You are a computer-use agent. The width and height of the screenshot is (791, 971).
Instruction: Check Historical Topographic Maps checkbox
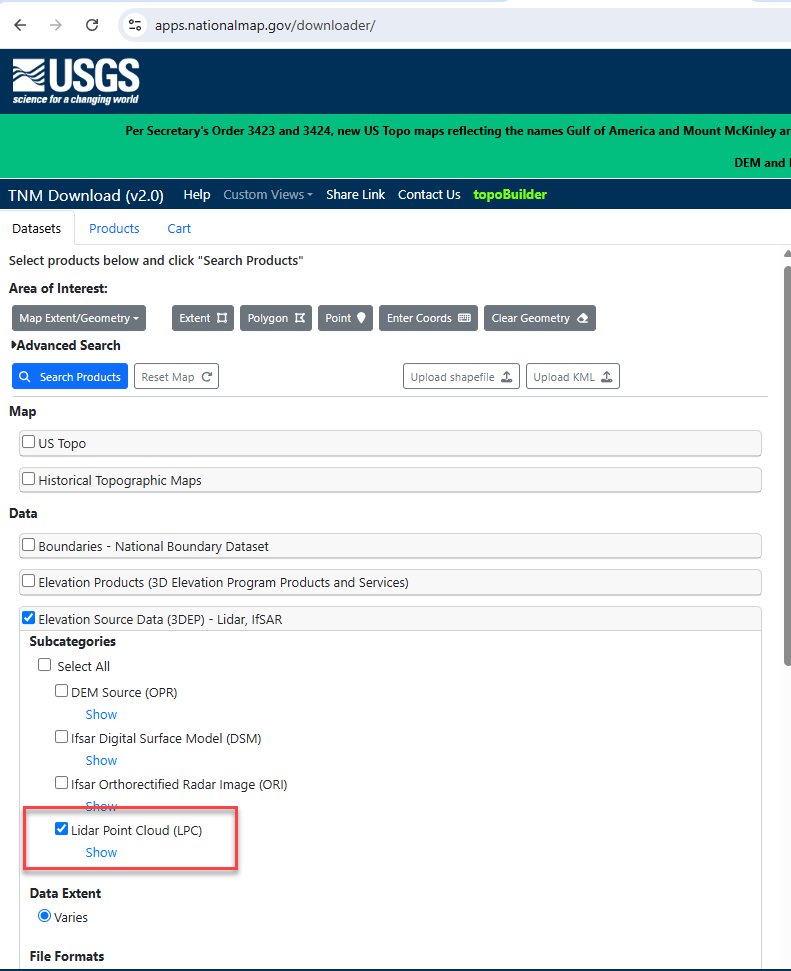point(28,479)
